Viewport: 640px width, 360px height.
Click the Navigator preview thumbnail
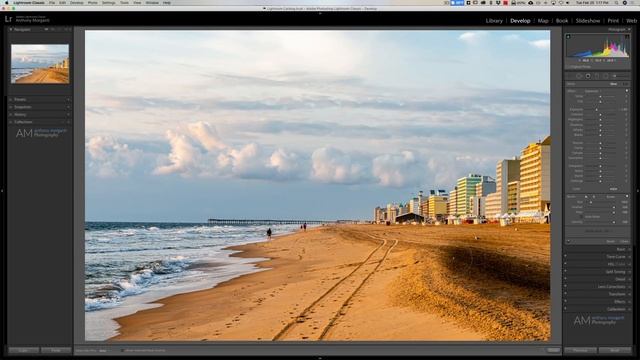click(40, 64)
